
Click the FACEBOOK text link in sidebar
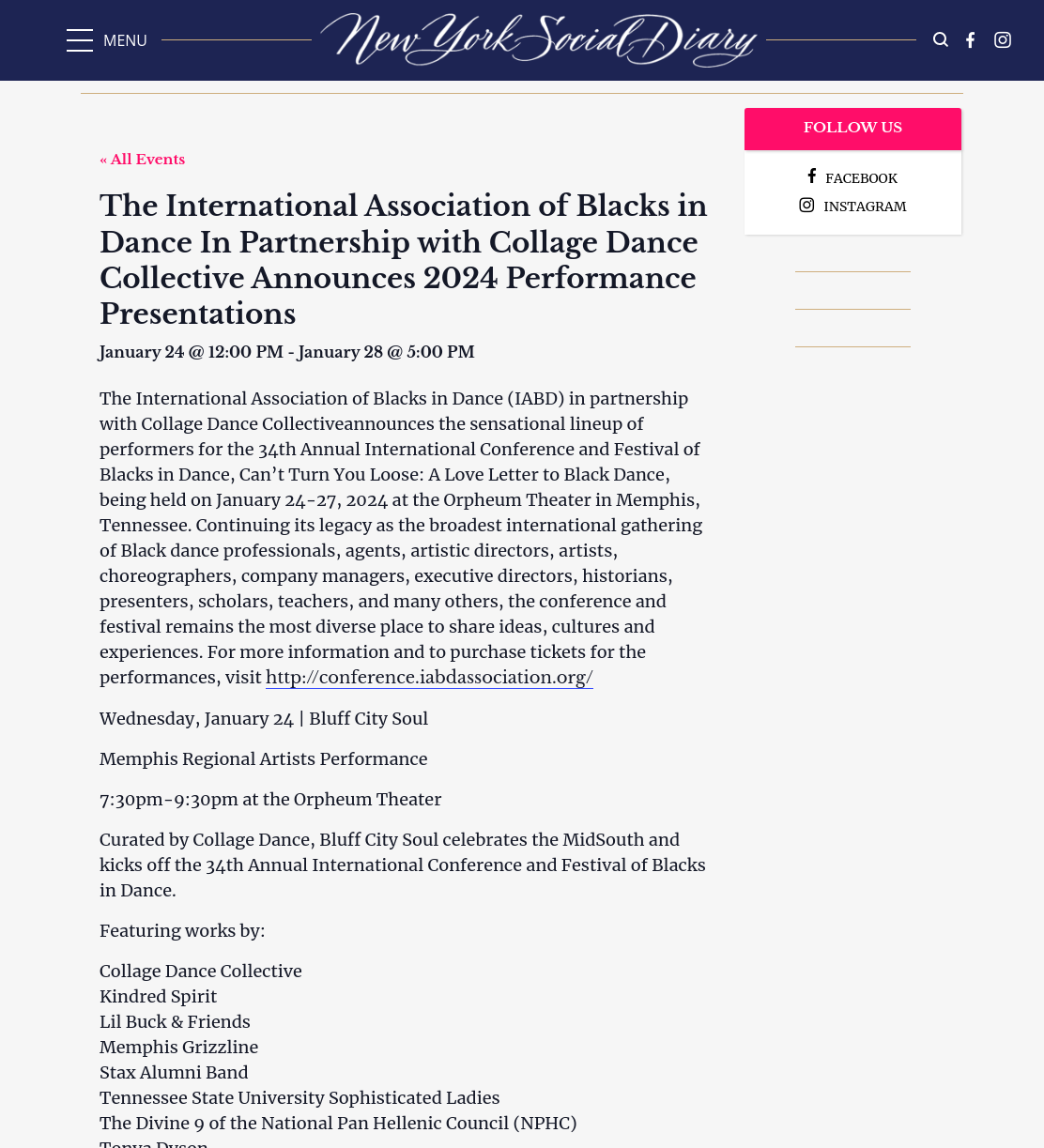coord(861,178)
